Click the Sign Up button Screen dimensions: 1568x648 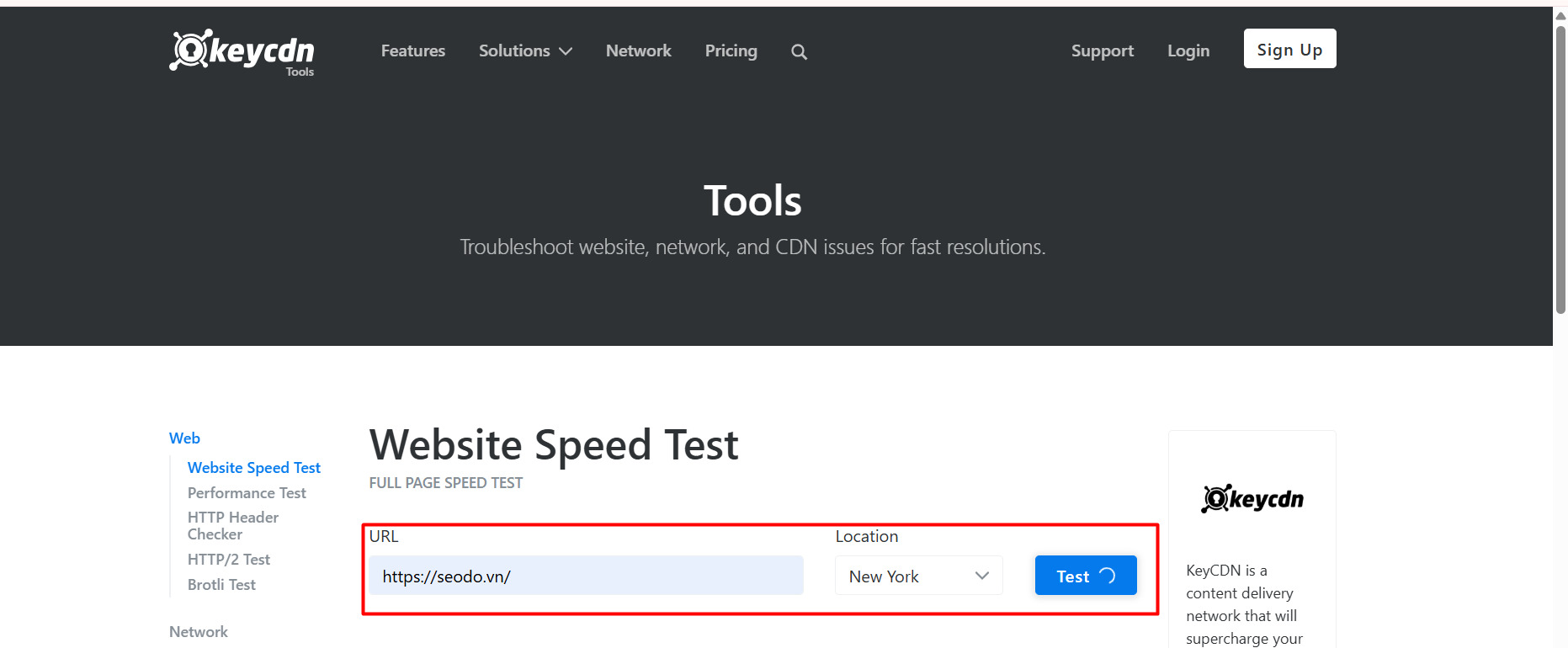(x=1289, y=49)
